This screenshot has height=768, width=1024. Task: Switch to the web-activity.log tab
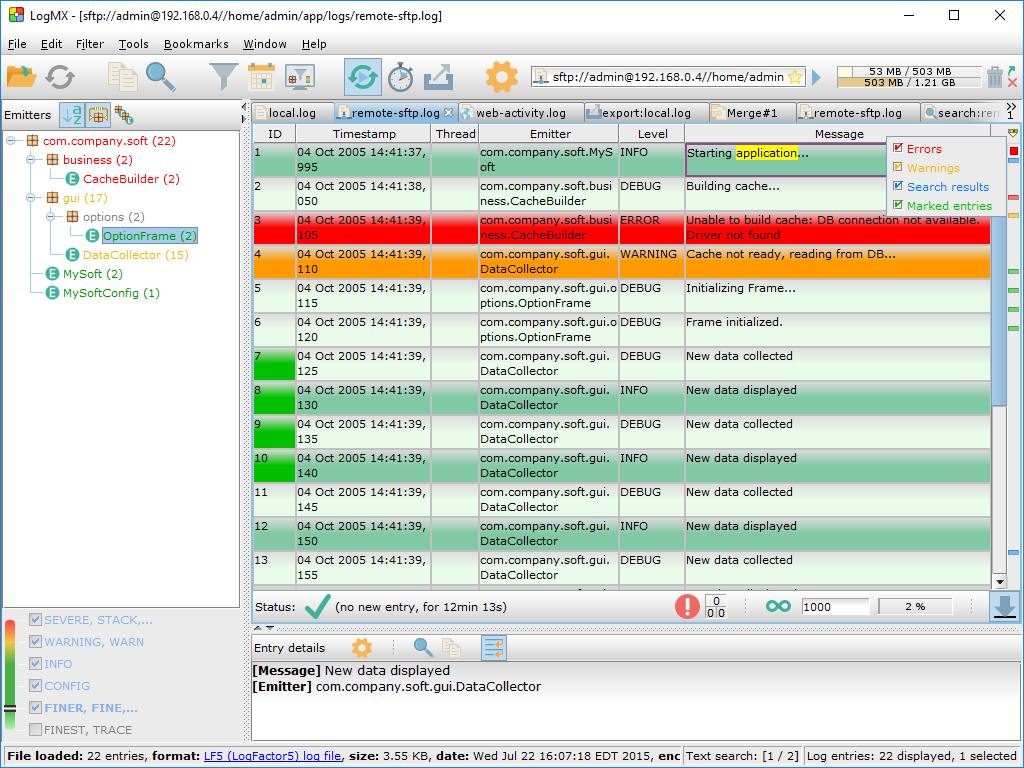pos(520,113)
